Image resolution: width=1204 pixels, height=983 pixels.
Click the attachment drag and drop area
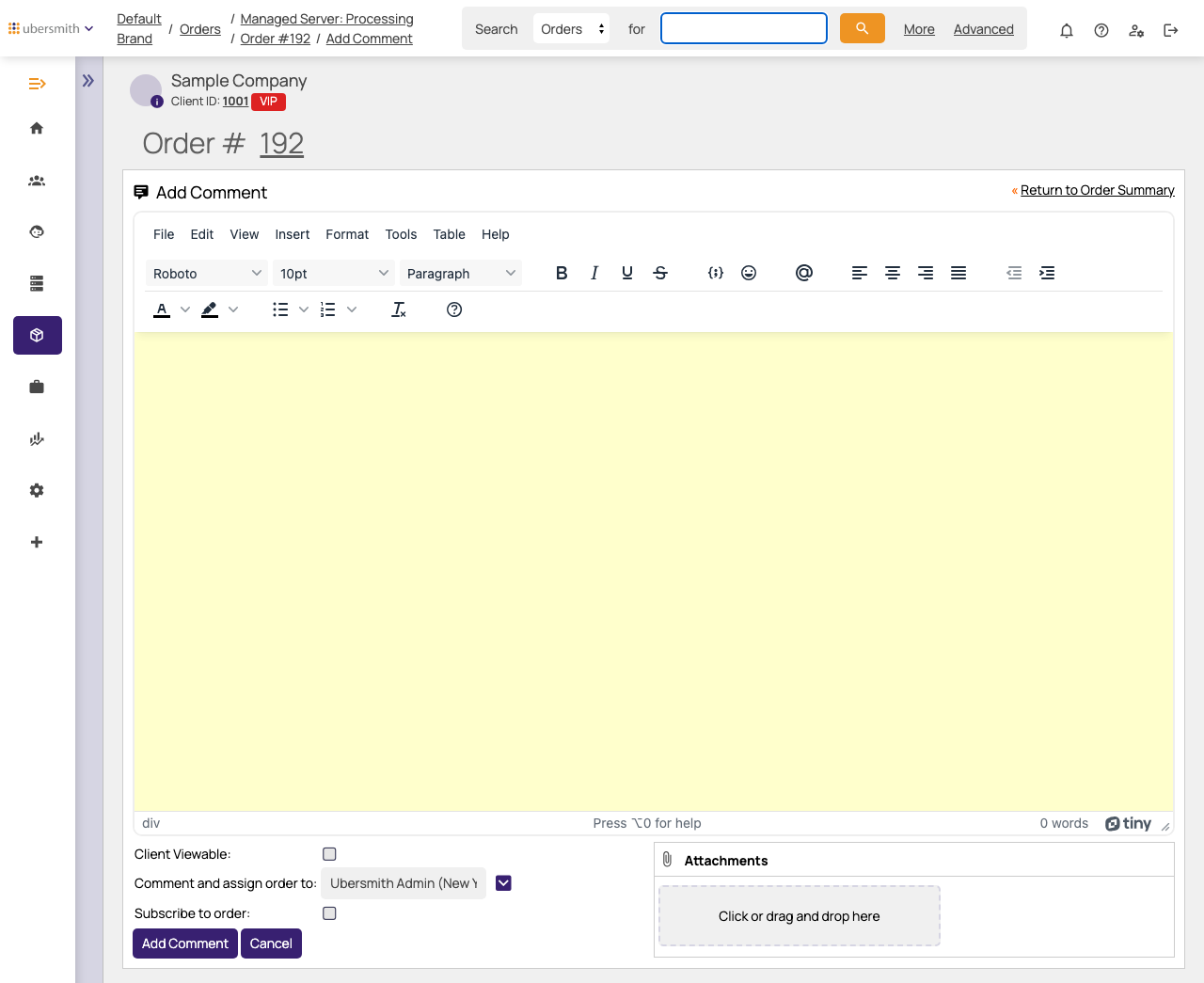800,916
